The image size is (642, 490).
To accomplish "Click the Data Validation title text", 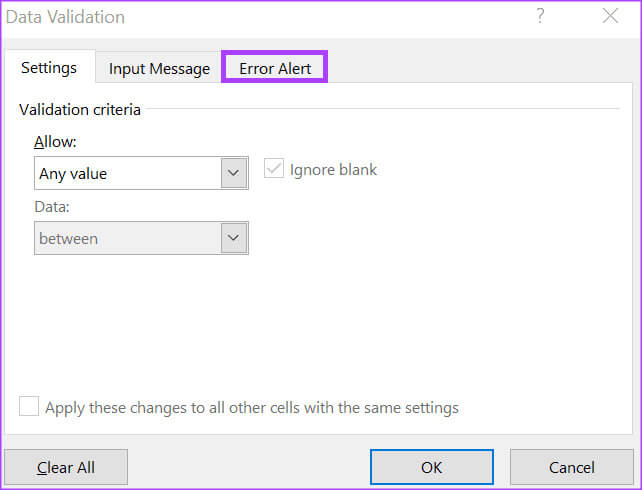I will 66,17.
